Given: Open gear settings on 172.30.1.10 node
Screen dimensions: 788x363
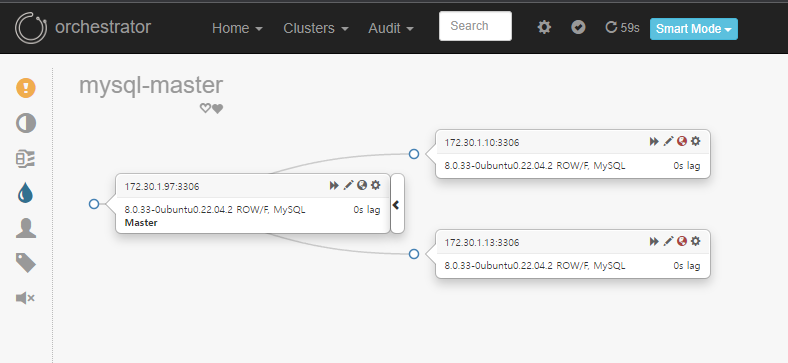Looking at the screenshot, I should 696,141.
